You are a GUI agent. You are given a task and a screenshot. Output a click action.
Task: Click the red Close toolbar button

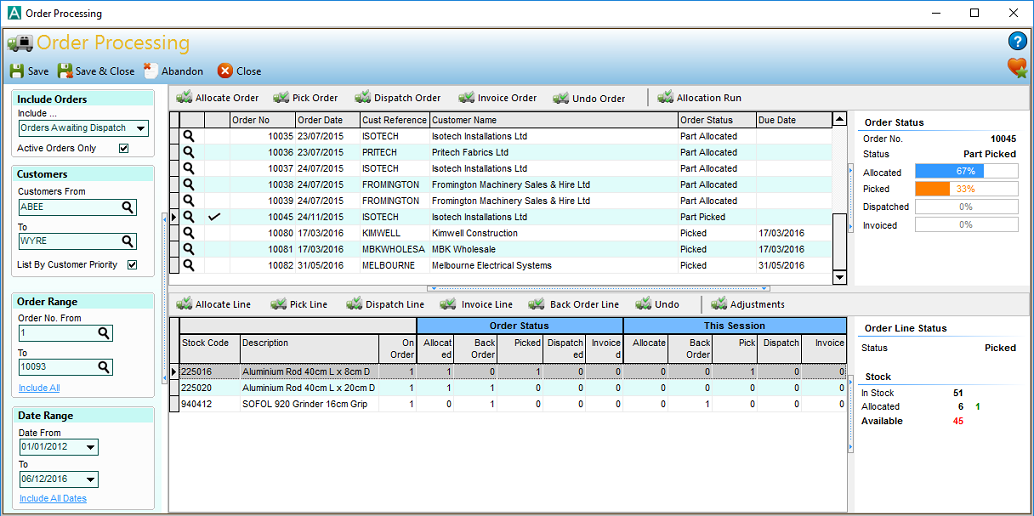coord(239,71)
